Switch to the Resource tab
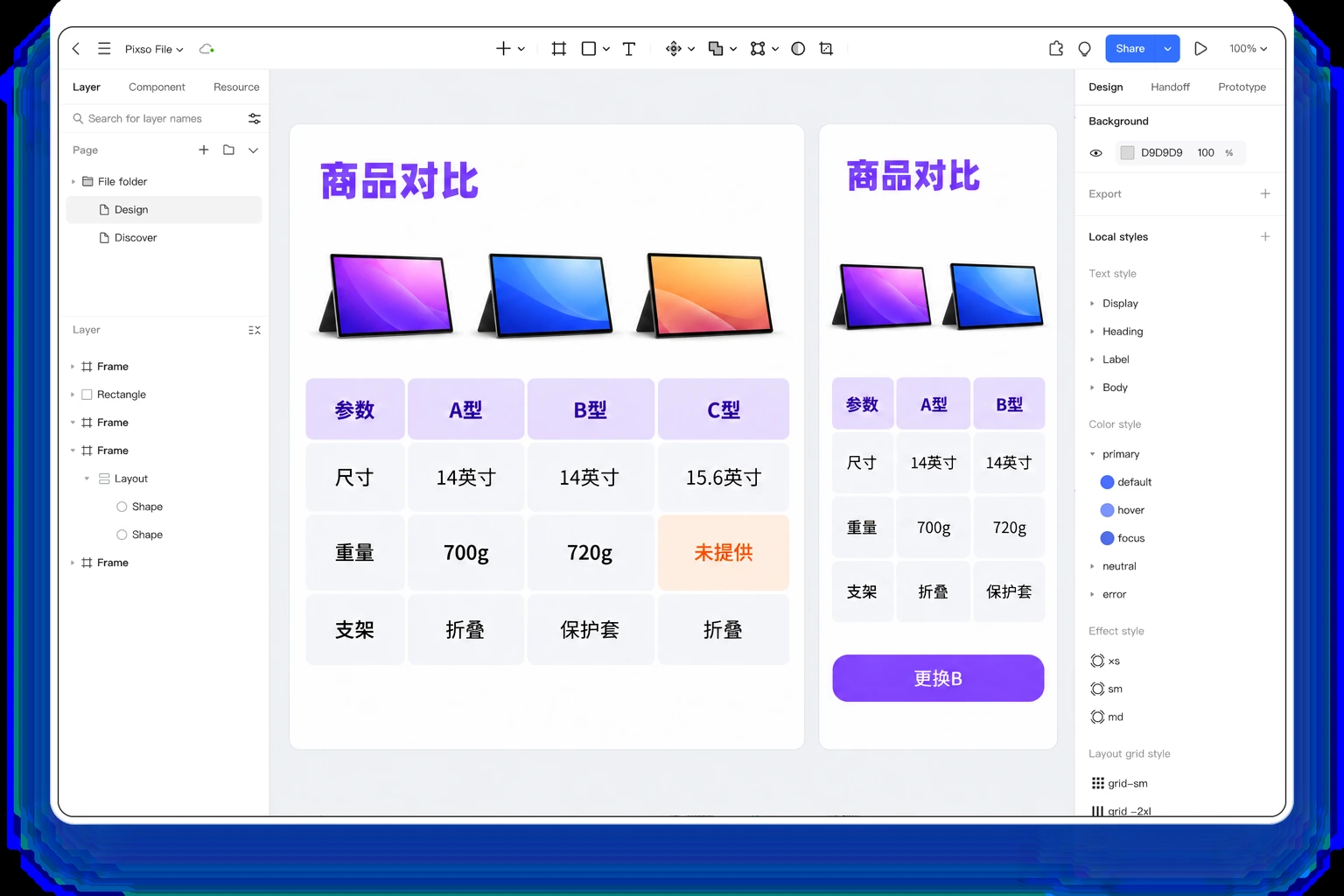Viewport: 1344px width, 896px height. tap(236, 87)
